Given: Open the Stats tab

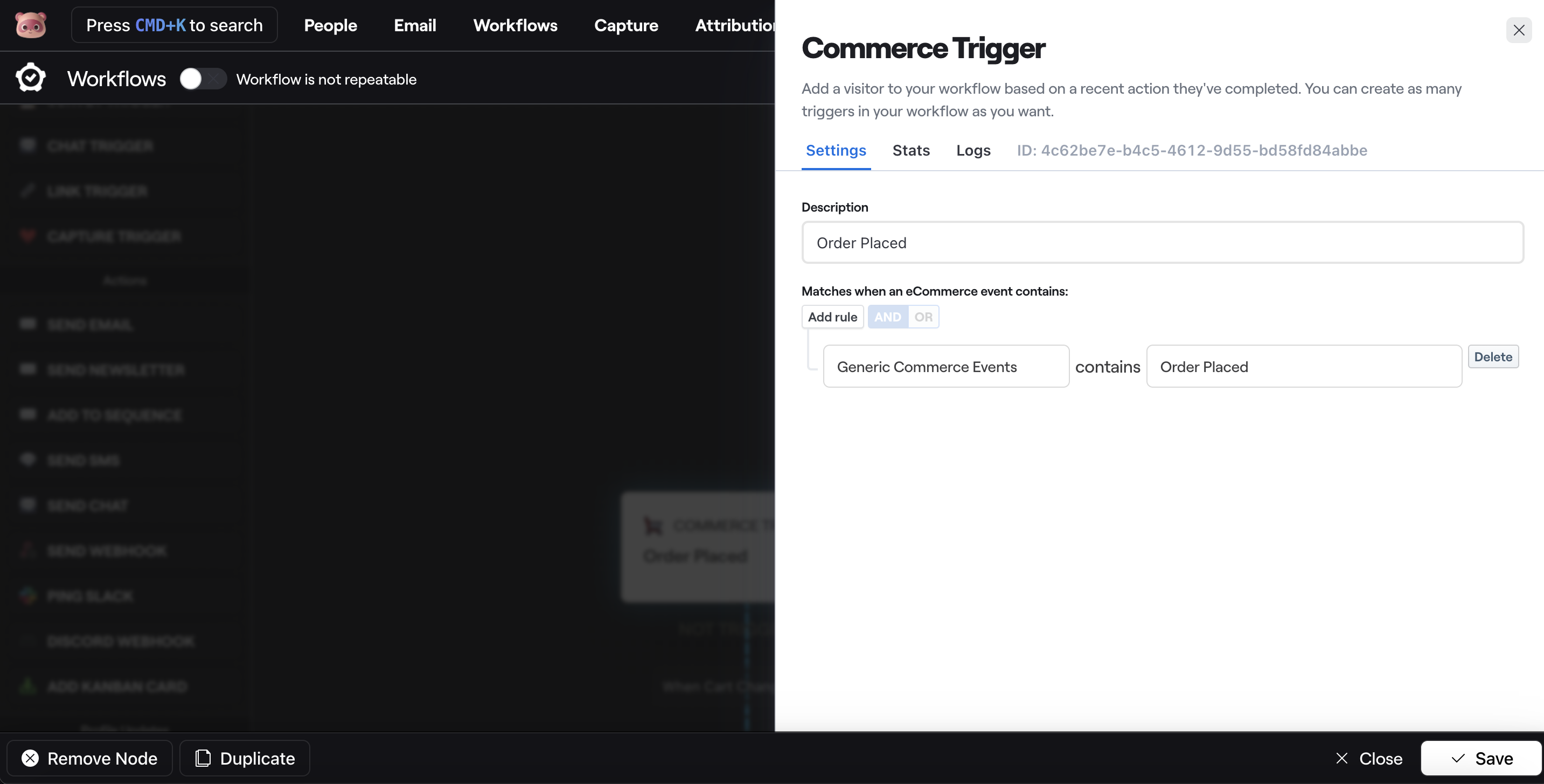Looking at the screenshot, I should click(910, 150).
